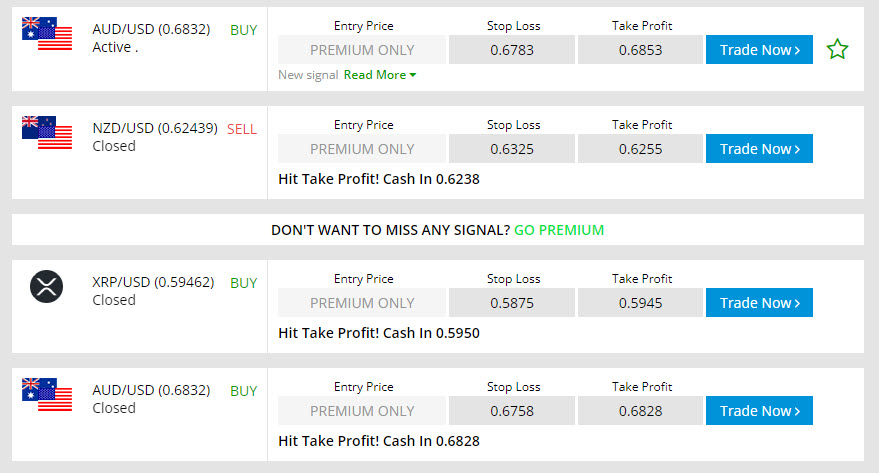
Task: Click the SELL label on NZD/USD
Action: (x=242, y=129)
